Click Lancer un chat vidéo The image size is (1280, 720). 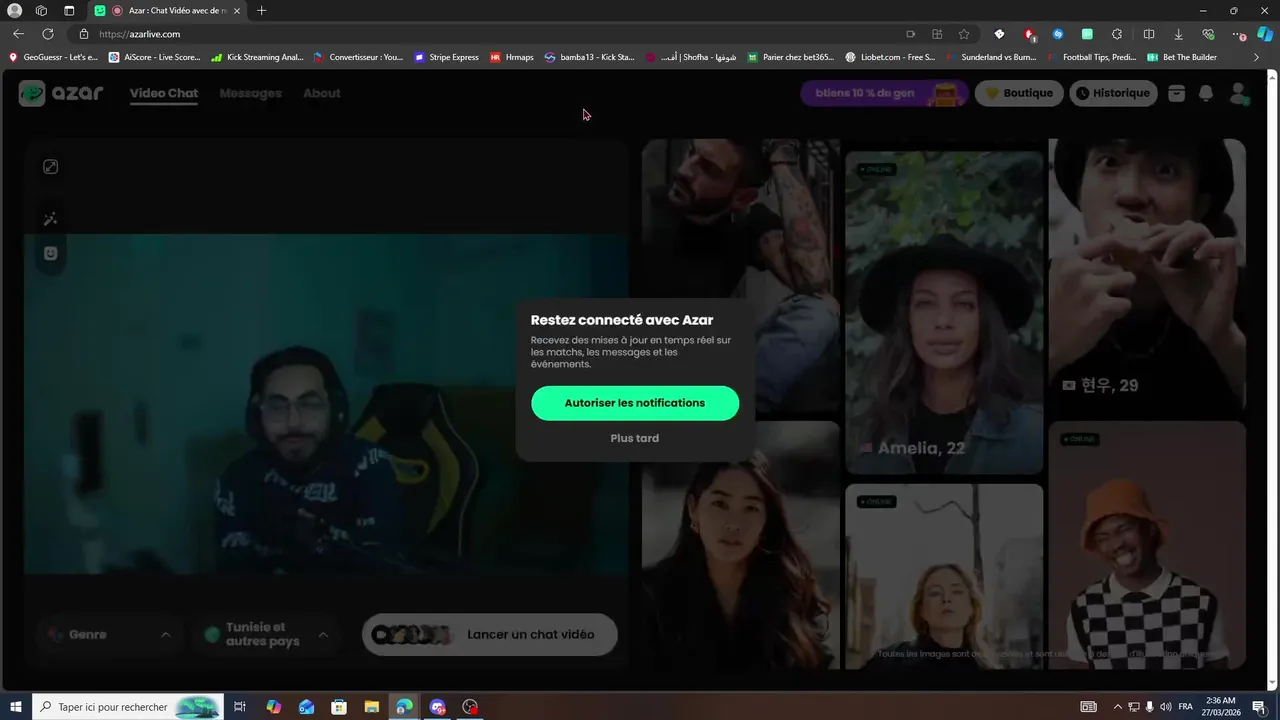(490, 634)
